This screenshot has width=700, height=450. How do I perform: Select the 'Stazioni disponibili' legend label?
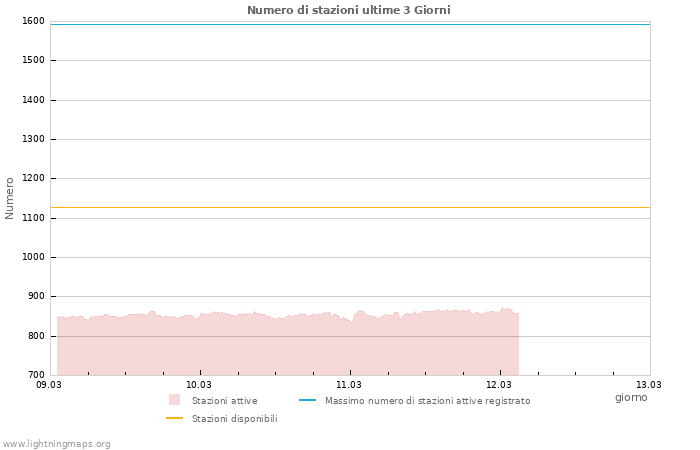point(234,419)
